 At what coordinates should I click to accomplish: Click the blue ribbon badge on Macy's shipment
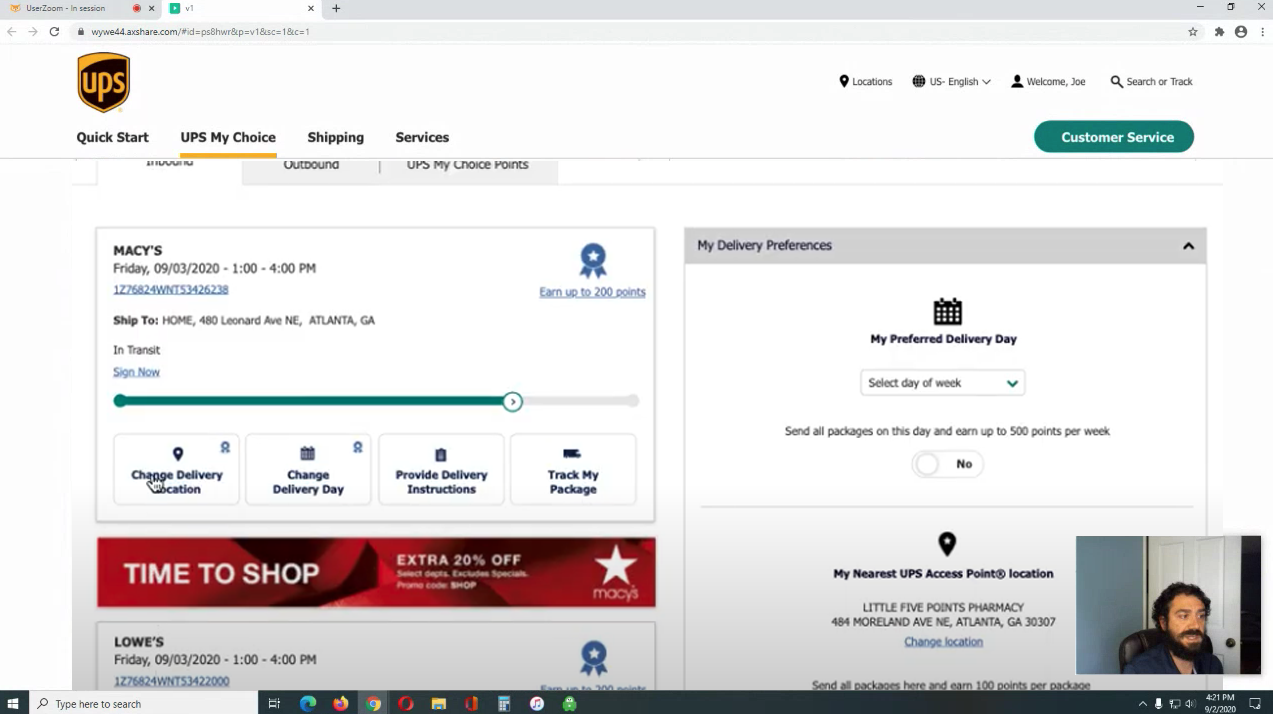593,261
